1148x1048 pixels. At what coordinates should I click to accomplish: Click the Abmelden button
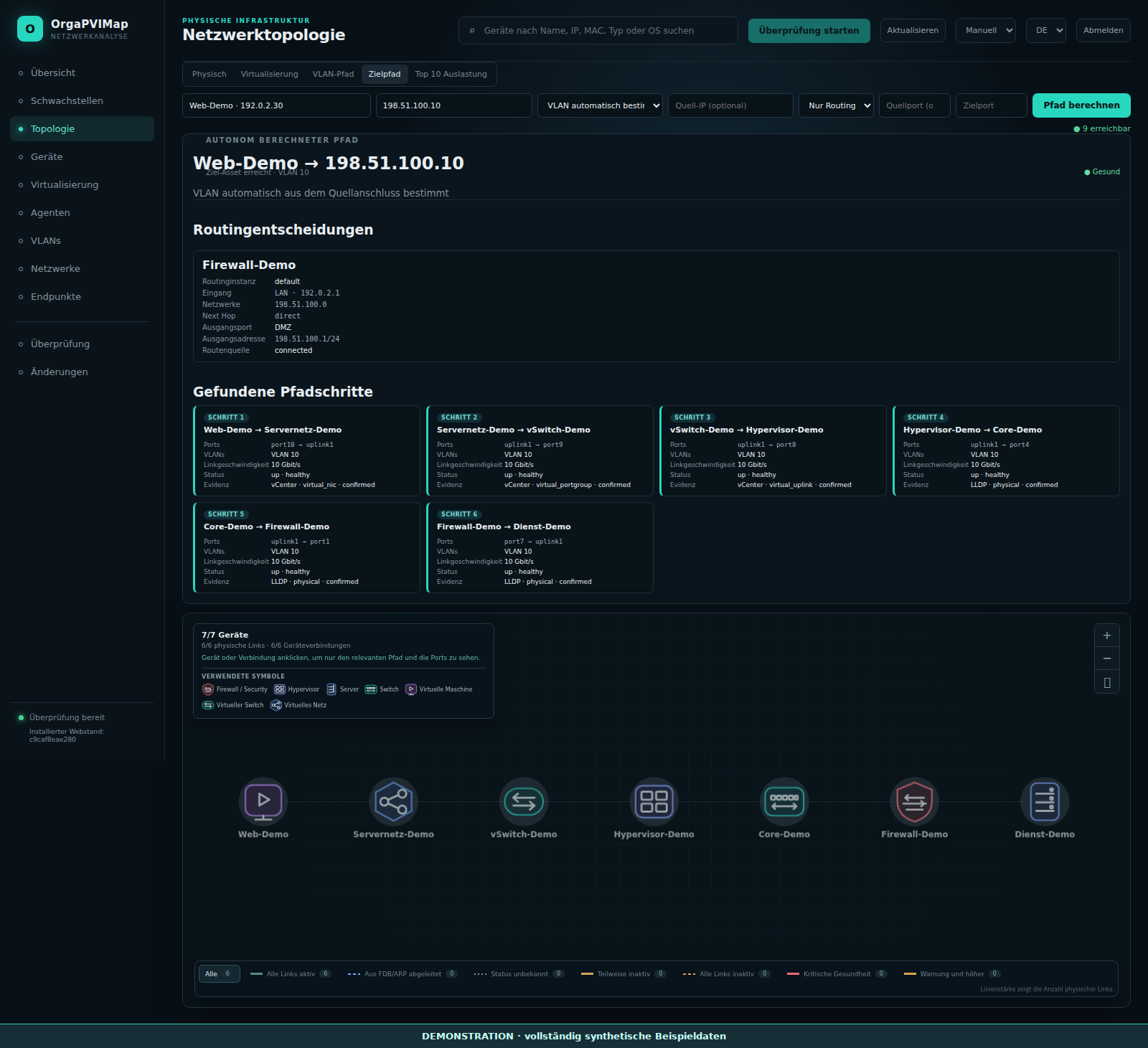coord(1103,30)
